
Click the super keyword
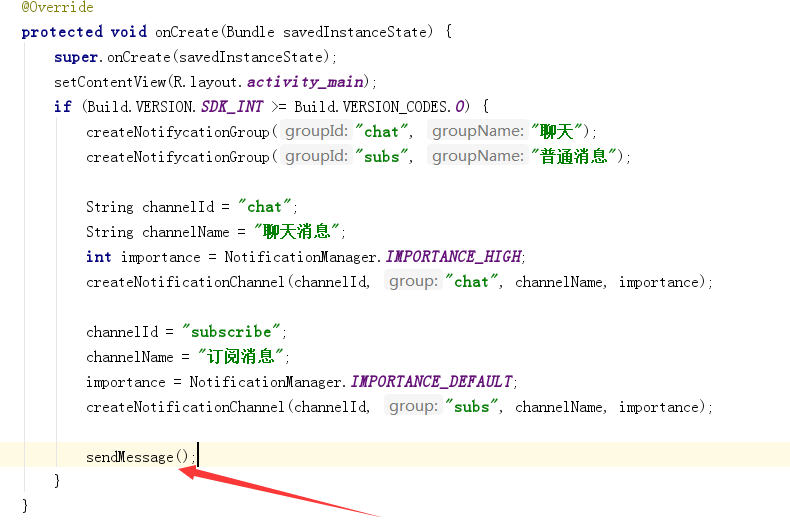[76, 57]
